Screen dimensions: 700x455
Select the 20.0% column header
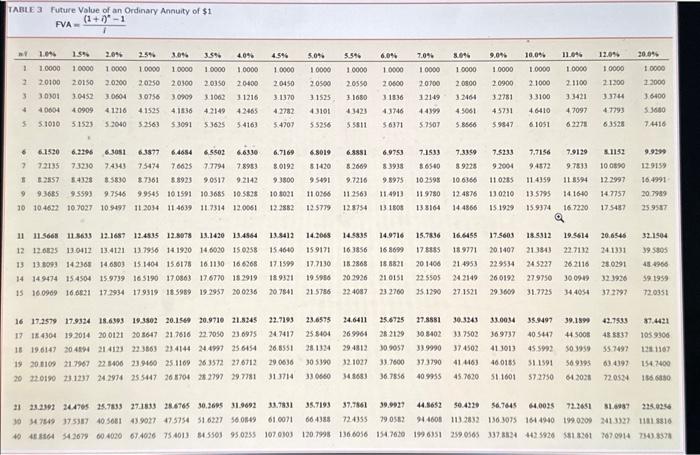(x=647, y=54)
